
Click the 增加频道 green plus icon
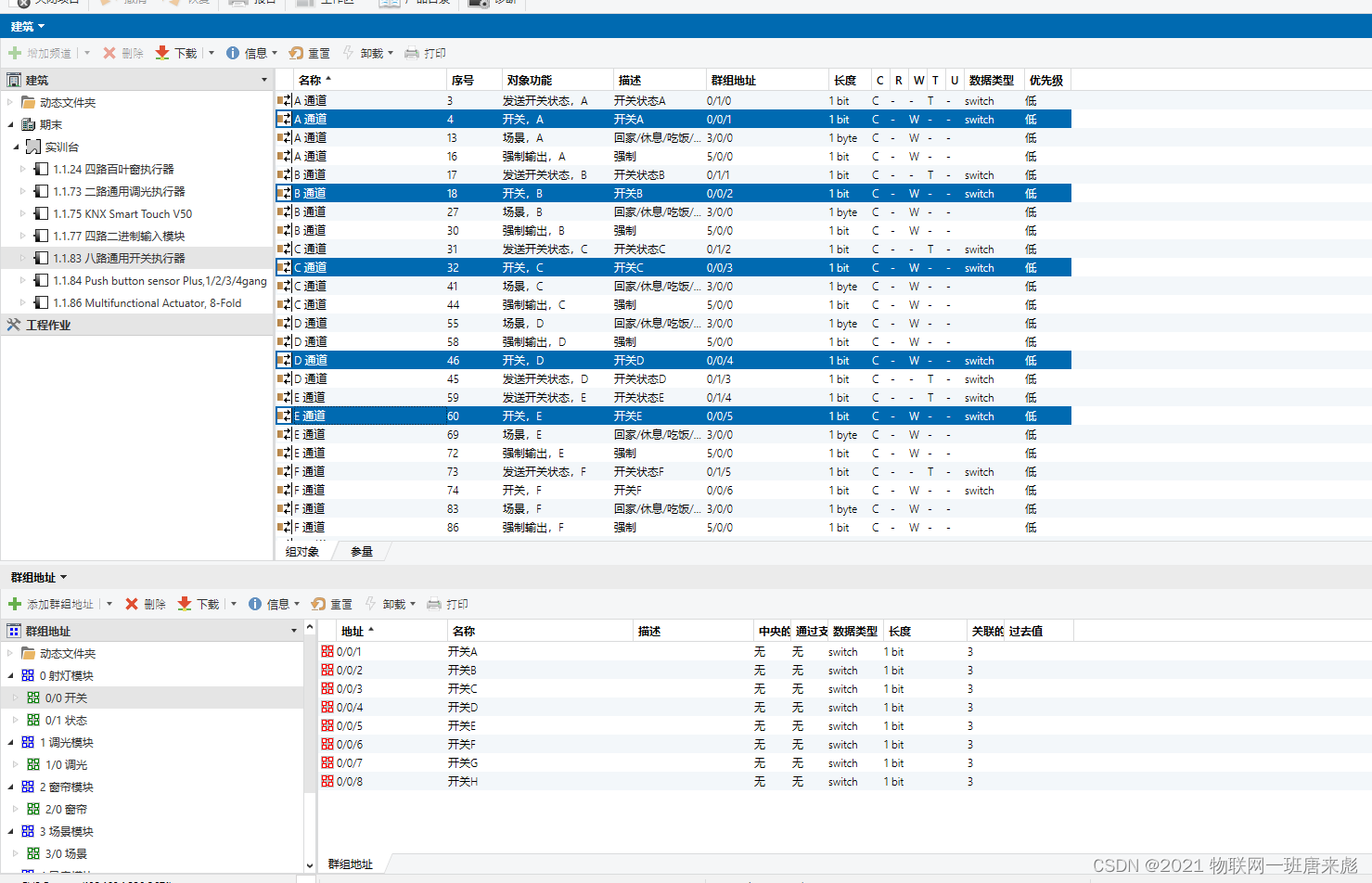[x=17, y=53]
